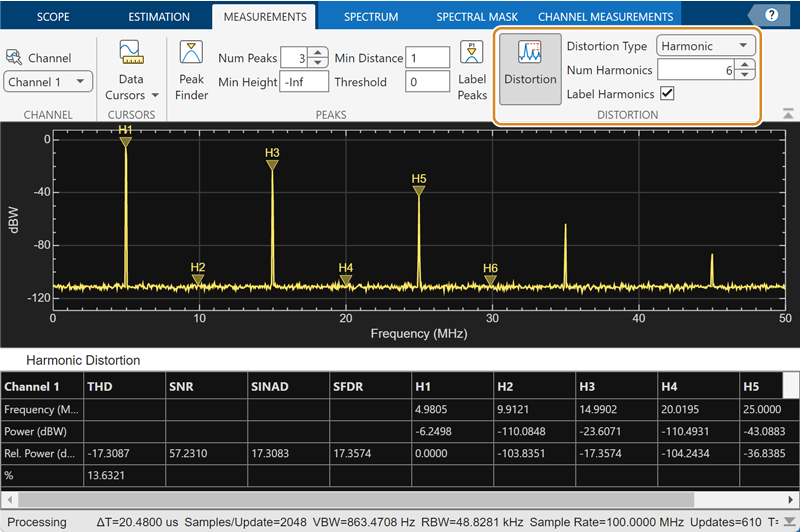The image size is (801, 532).
Task: Select SFDR value 17.3574 cell
Action: [370, 453]
